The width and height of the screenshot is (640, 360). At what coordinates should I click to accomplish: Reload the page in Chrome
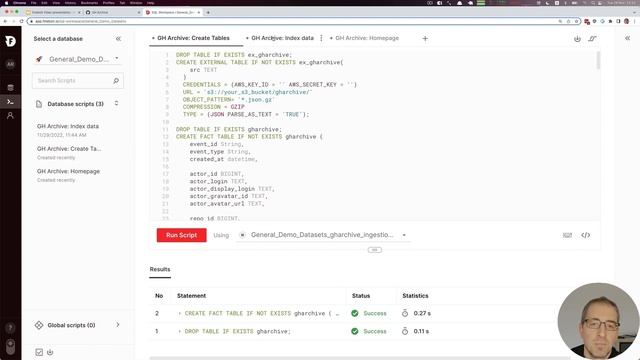coord(22,21)
